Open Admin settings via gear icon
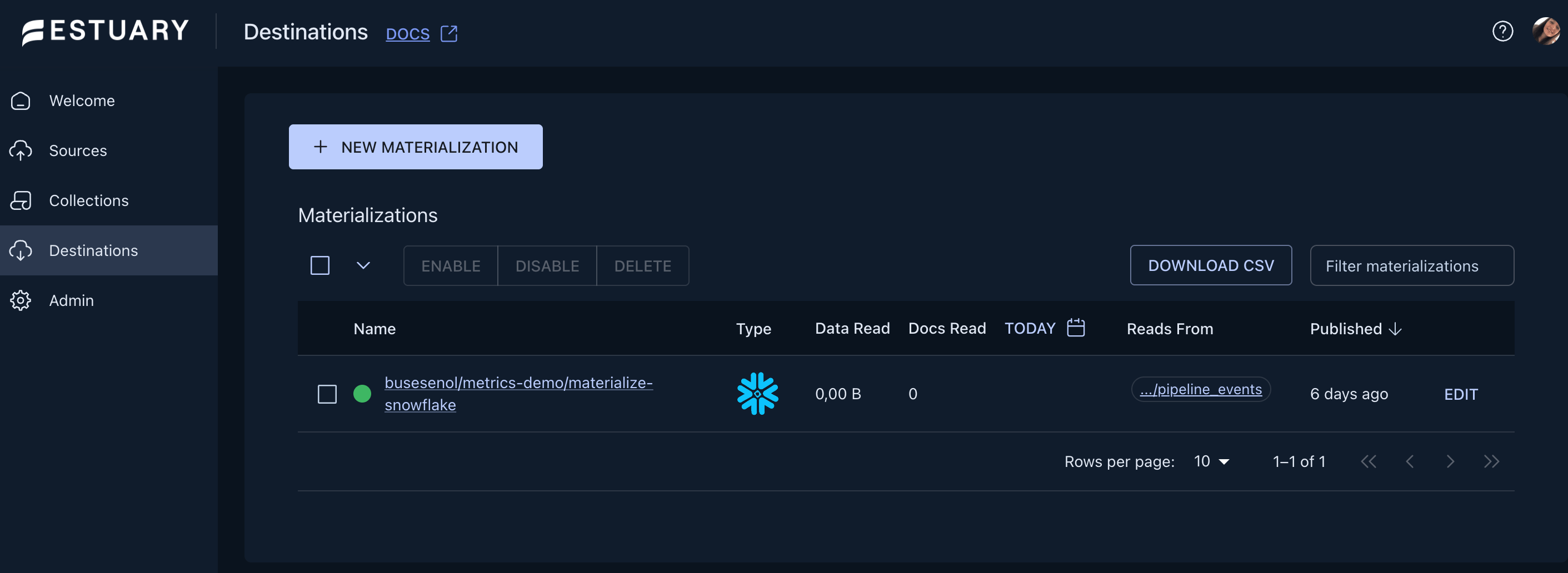This screenshot has height=573, width=1568. coord(21,300)
